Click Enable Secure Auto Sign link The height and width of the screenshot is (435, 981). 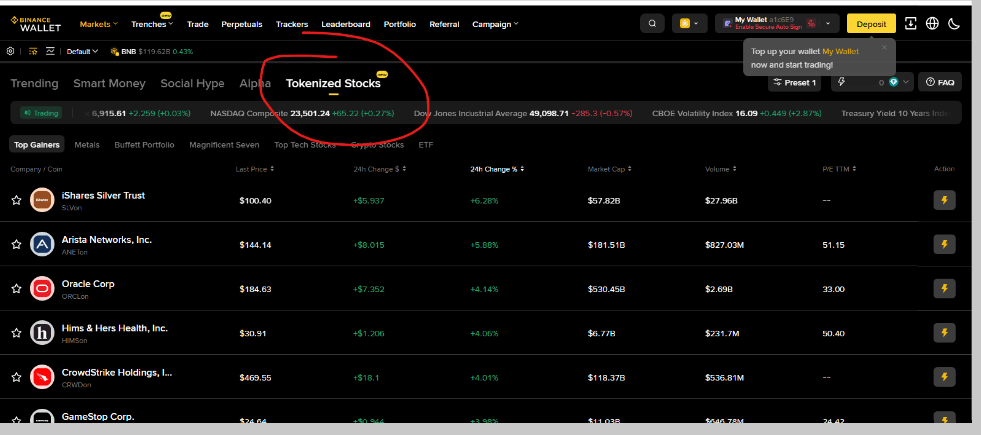coord(768,28)
